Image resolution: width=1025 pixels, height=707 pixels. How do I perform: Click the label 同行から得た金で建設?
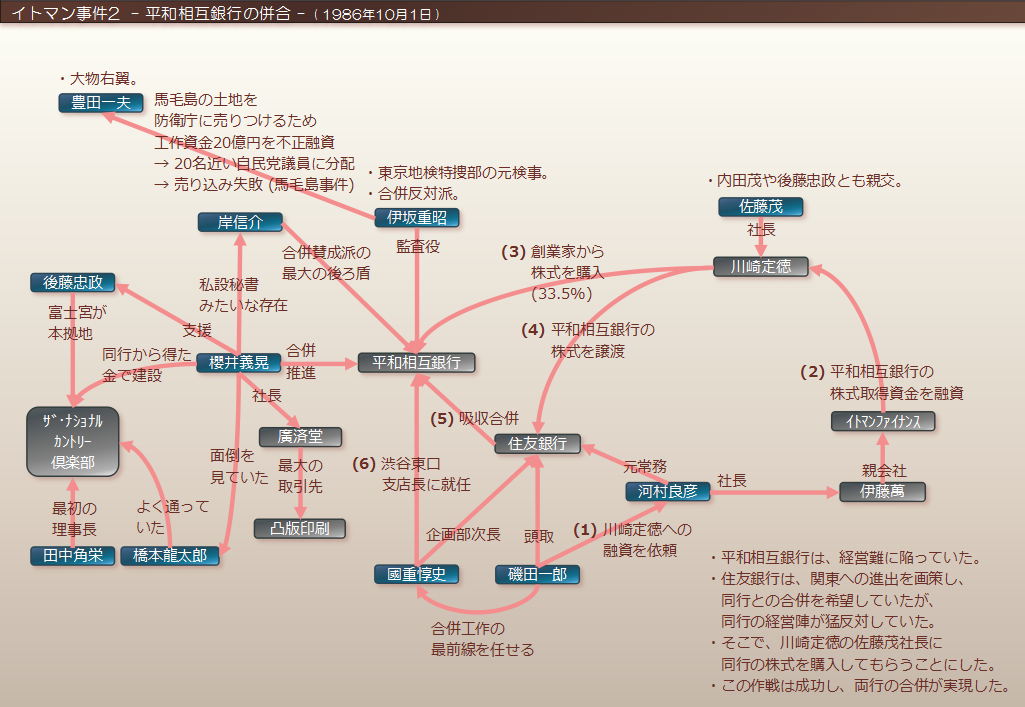[146, 365]
